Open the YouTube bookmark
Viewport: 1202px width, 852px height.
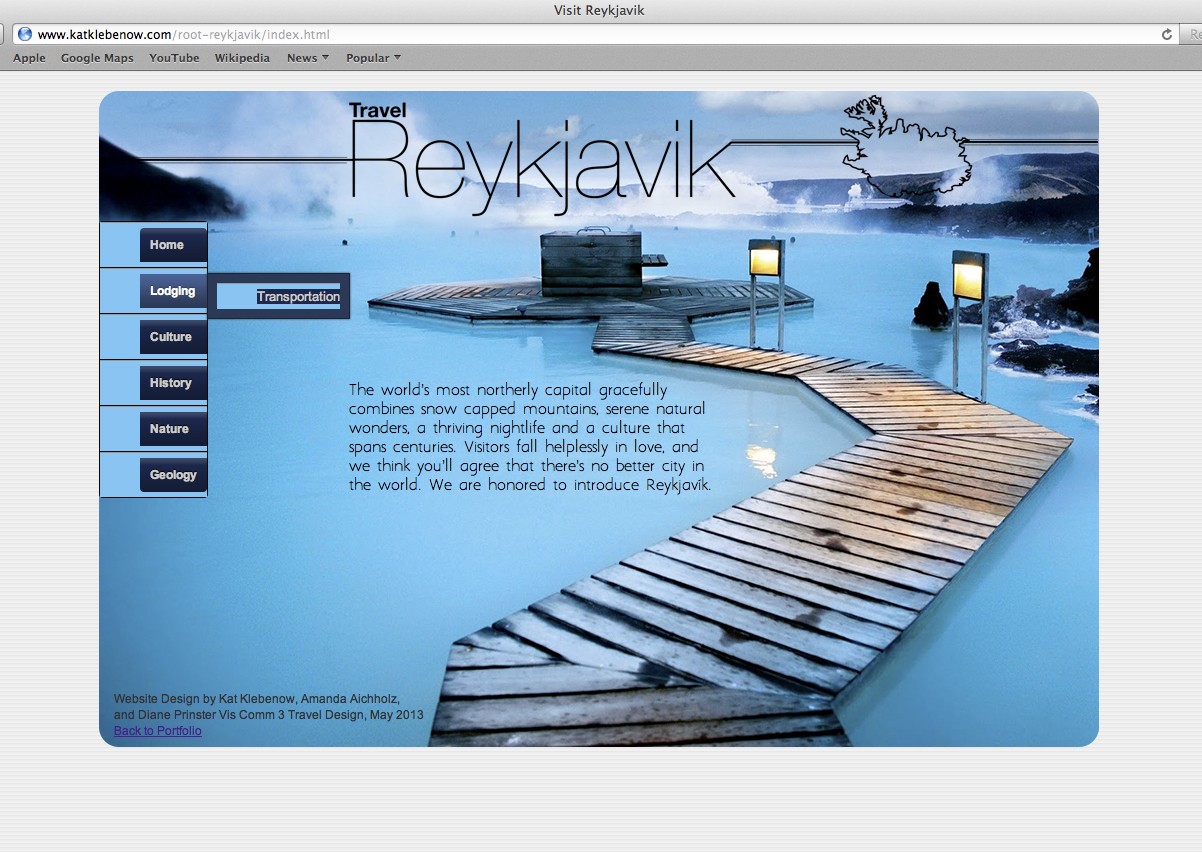(174, 58)
